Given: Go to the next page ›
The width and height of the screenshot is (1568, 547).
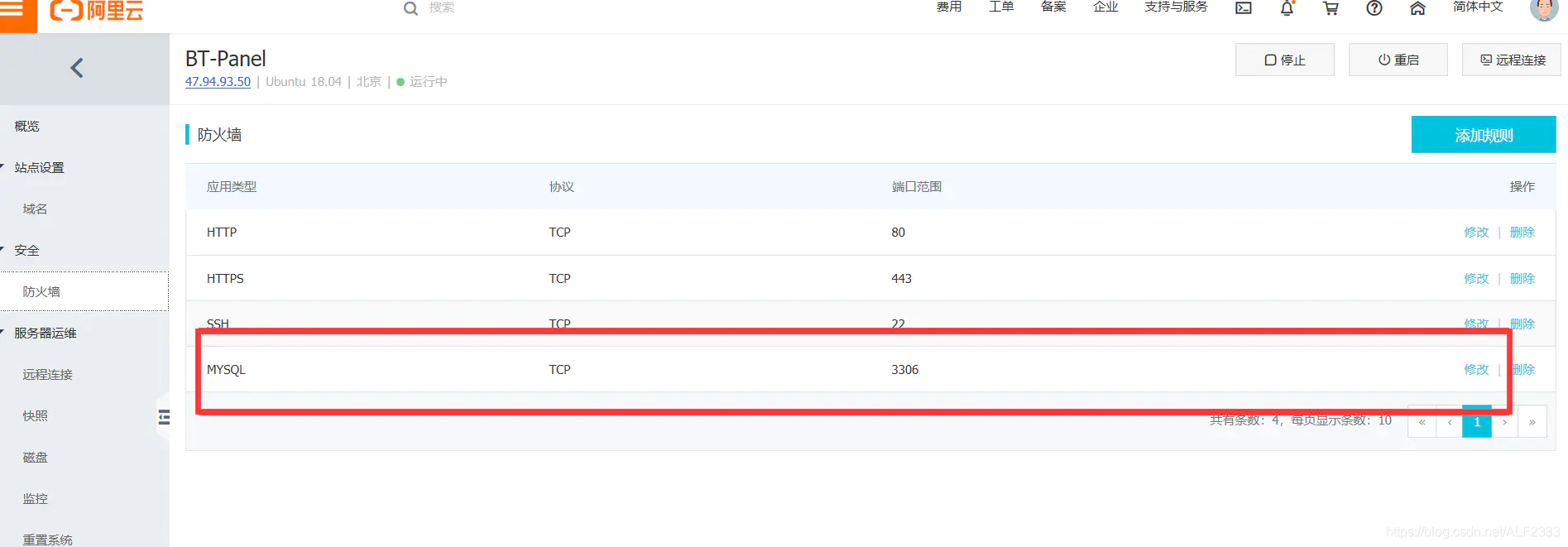Looking at the screenshot, I should coord(1504,422).
